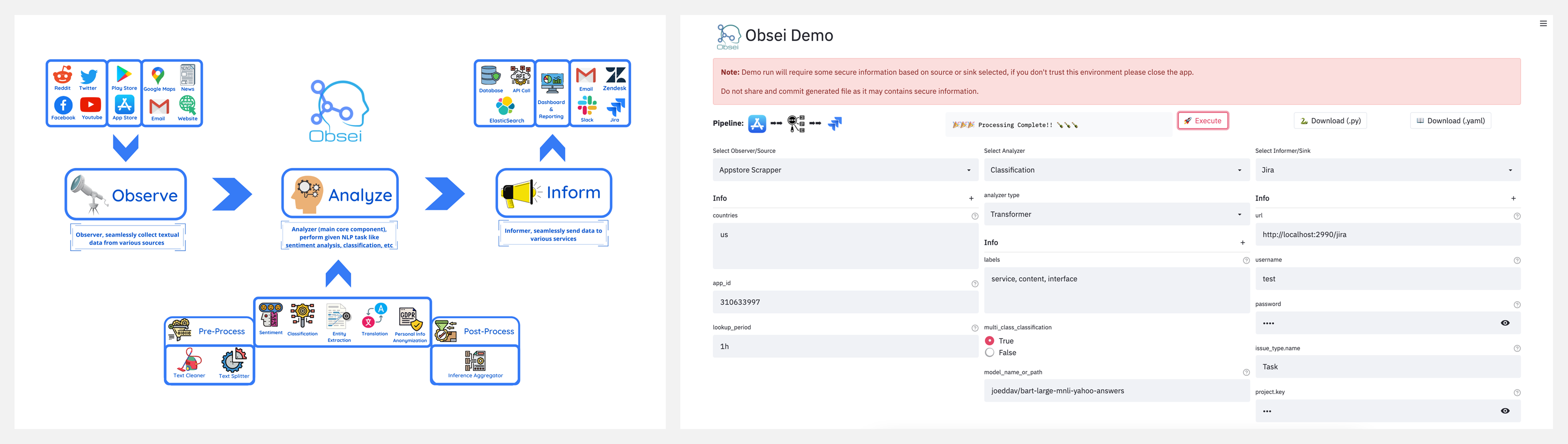The height and width of the screenshot is (444, 1568).
Task: Open help icon for lookup_period field
Action: pos(974,328)
